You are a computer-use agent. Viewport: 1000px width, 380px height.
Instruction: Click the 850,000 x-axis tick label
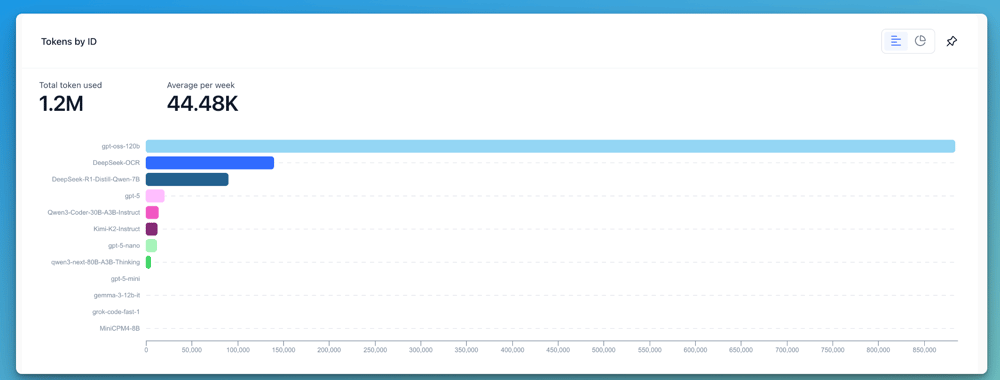click(x=924, y=350)
